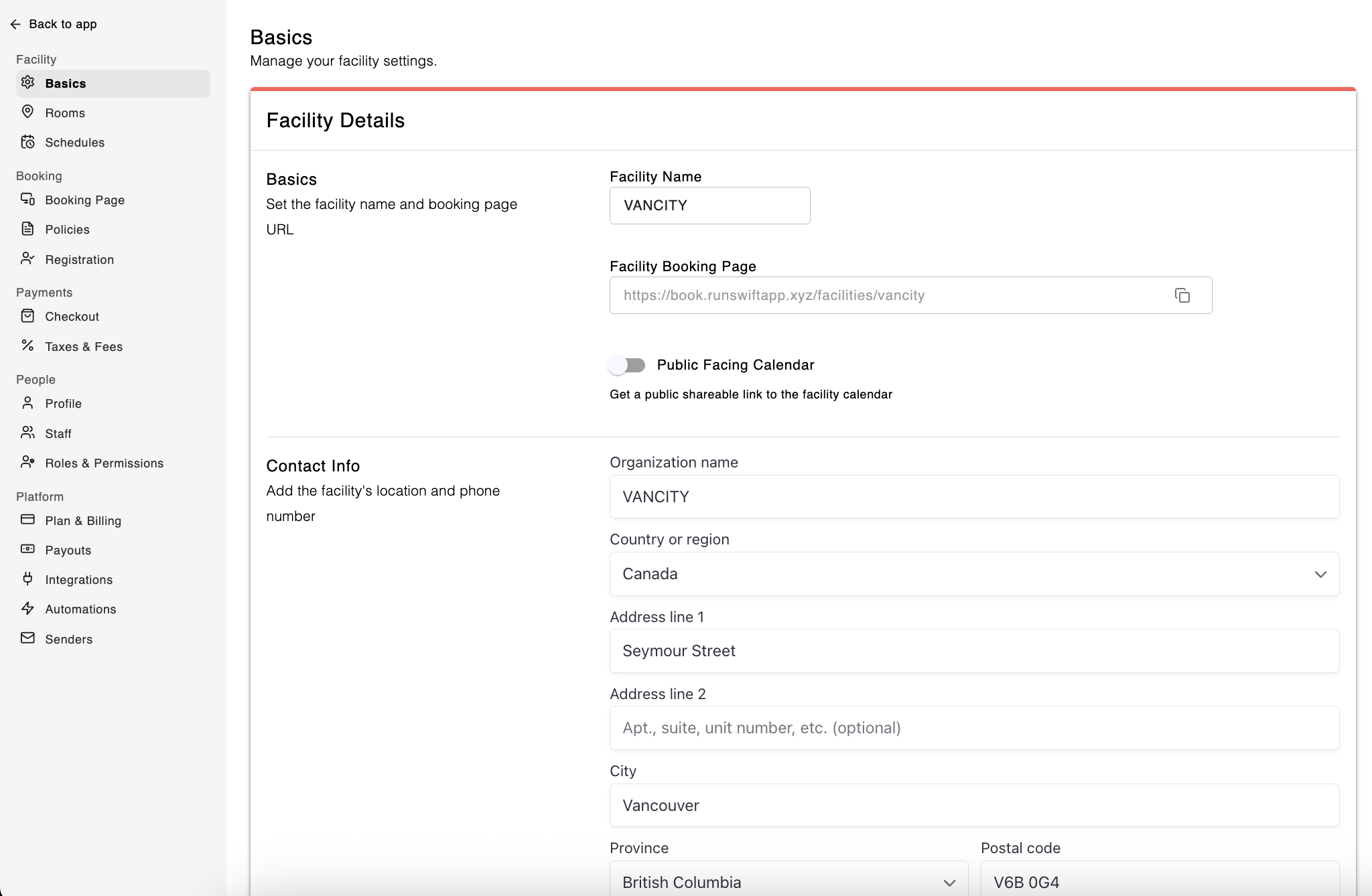This screenshot has height=896, width=1372.
Task: Click the Payouts cash icon
Action: pyautogui.click(x=27, y=549)
